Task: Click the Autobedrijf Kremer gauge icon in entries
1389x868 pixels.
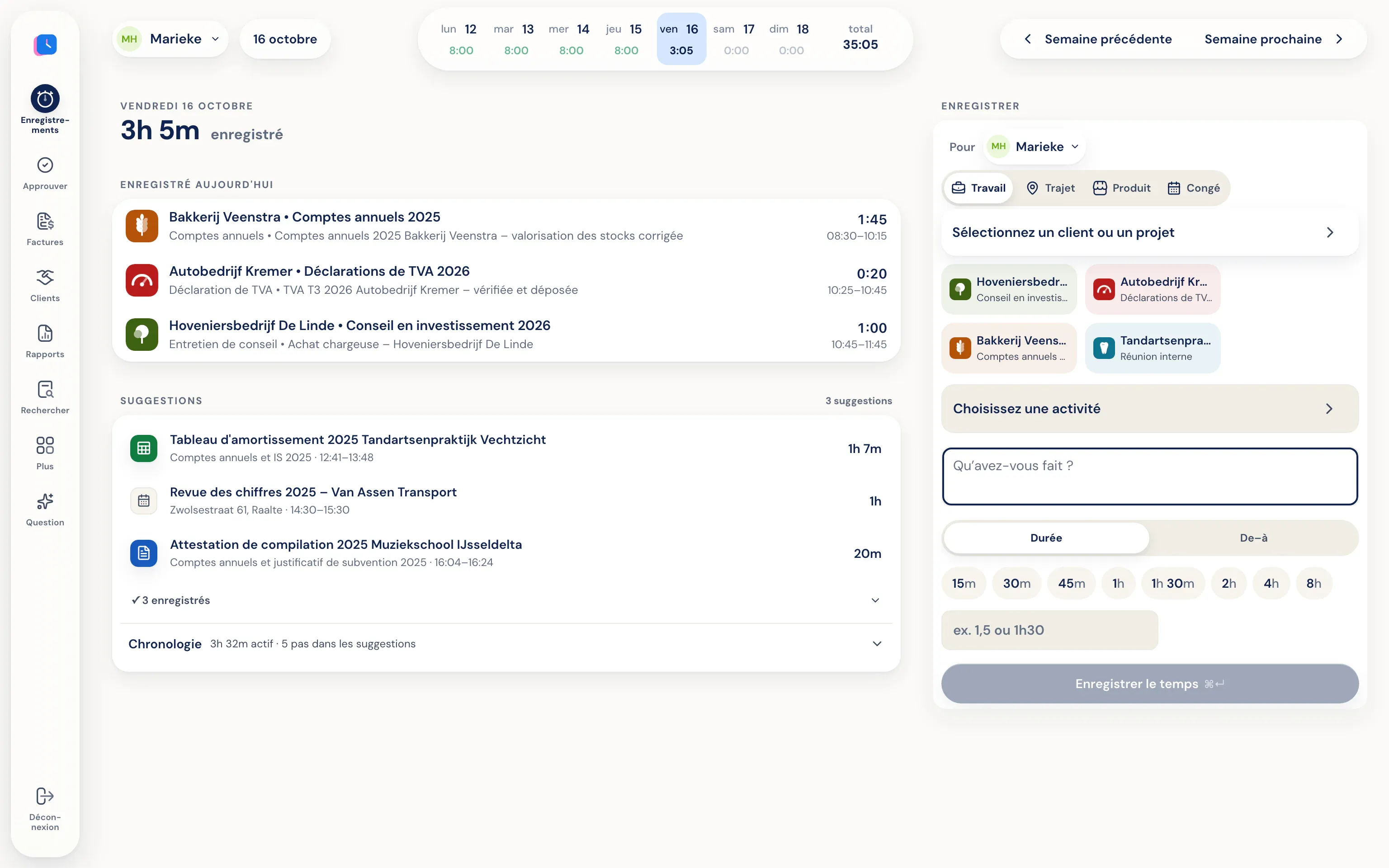Action: coord(142,280)
